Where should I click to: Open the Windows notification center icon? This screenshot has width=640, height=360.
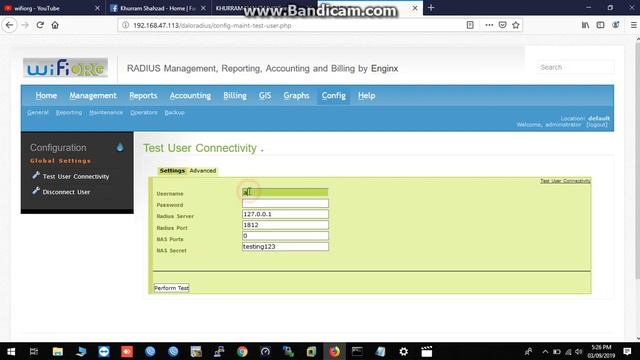coord(627,351)
